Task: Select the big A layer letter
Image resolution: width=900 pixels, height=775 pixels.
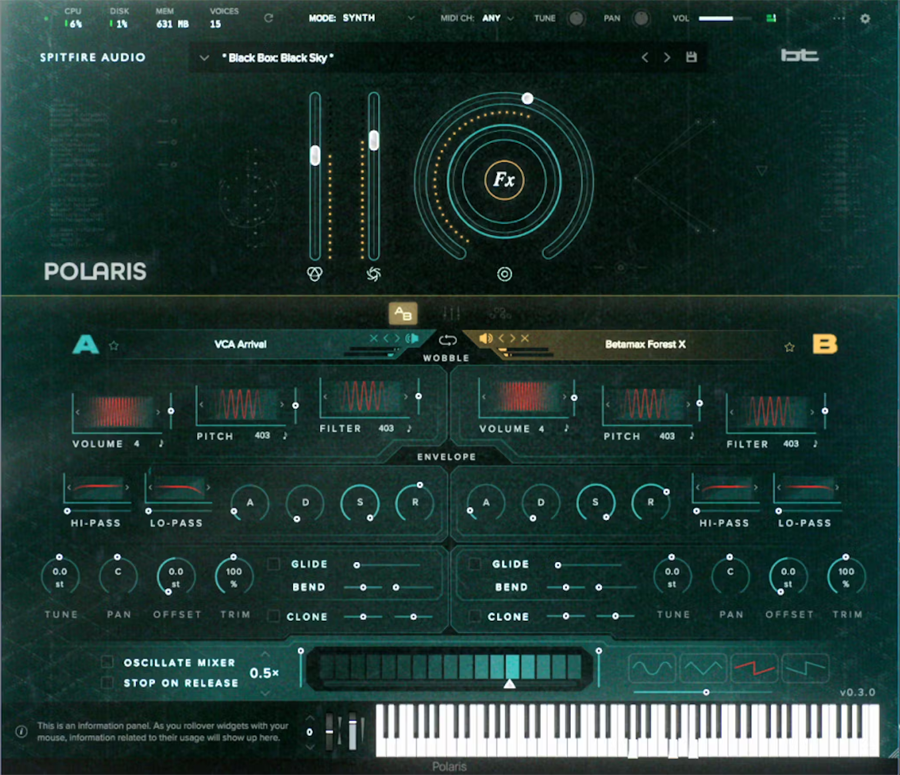Action: click(86, 344)
